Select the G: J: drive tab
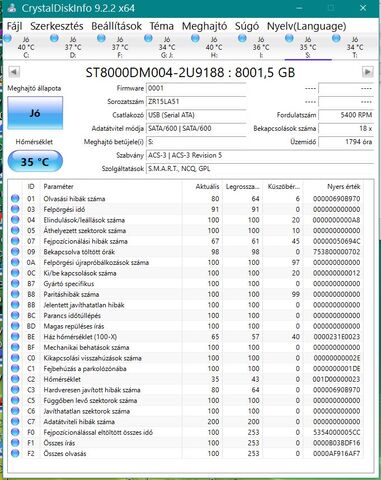The height and width of the screenshot is (480, 381). tap(167, 47)
